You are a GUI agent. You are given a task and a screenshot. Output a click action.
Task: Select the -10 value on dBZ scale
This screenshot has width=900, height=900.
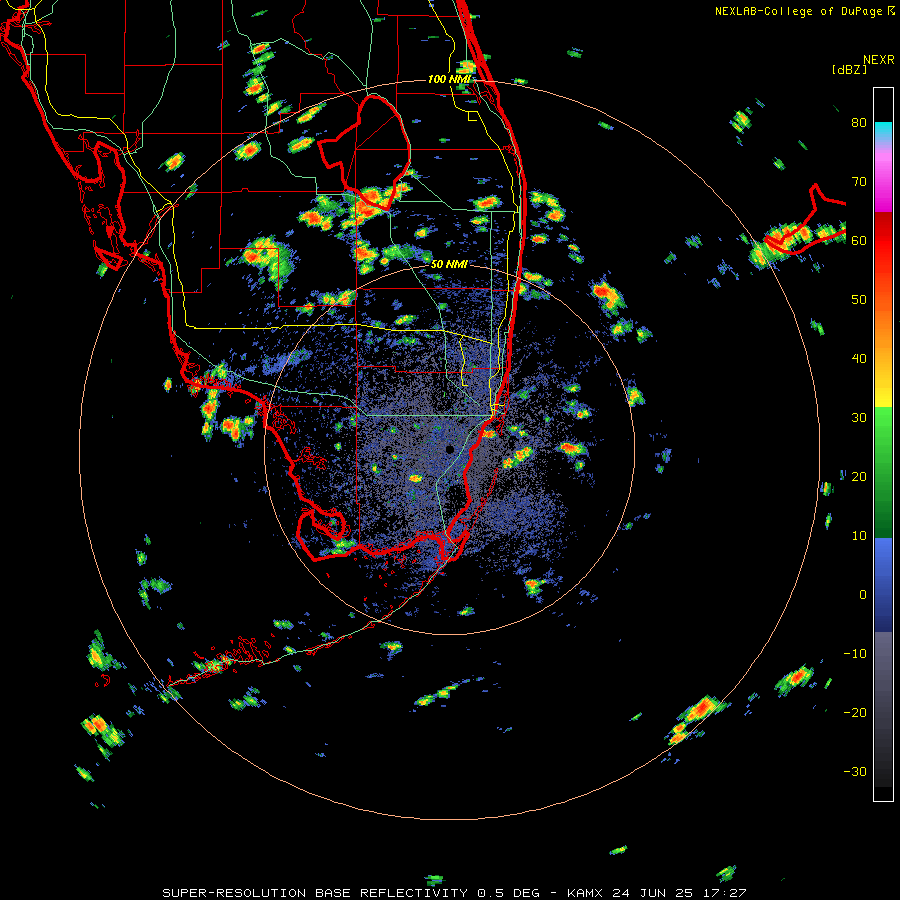pyautogui.click(x=855, y=654)
